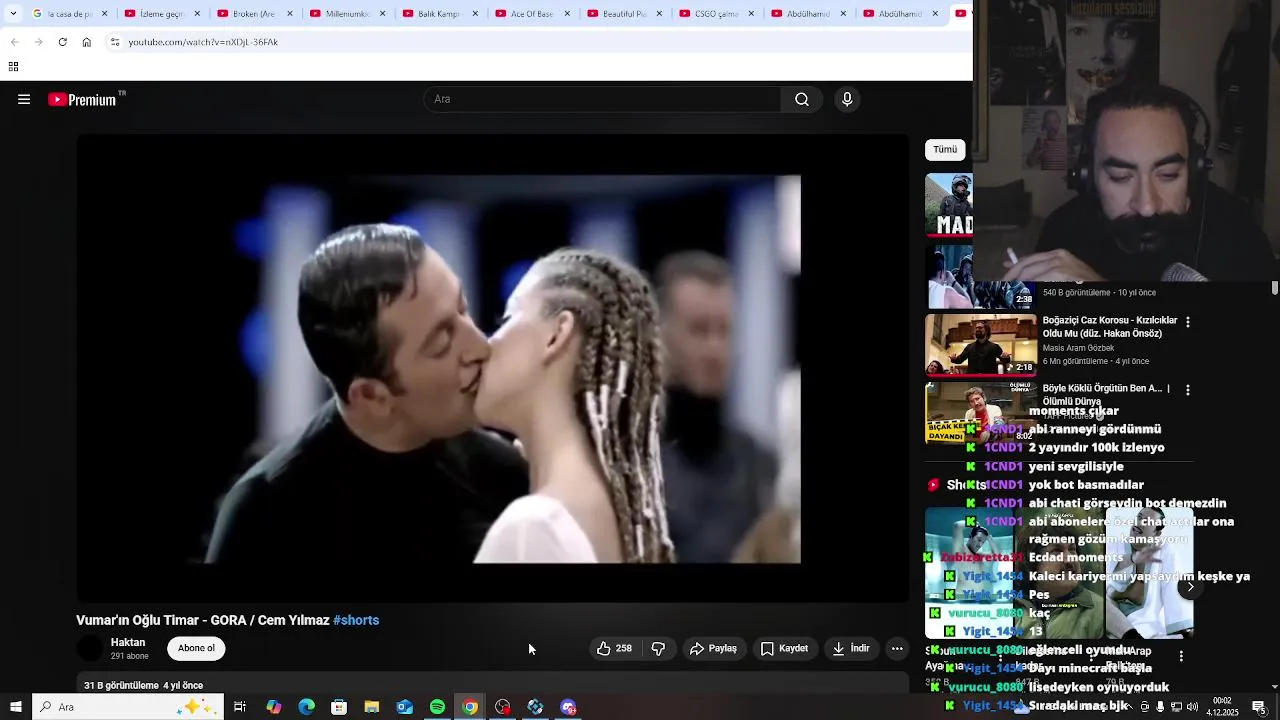The height and width of the screenshot is (720, 1280).
Task: Play or pause the video player
Action: [492, 368]
